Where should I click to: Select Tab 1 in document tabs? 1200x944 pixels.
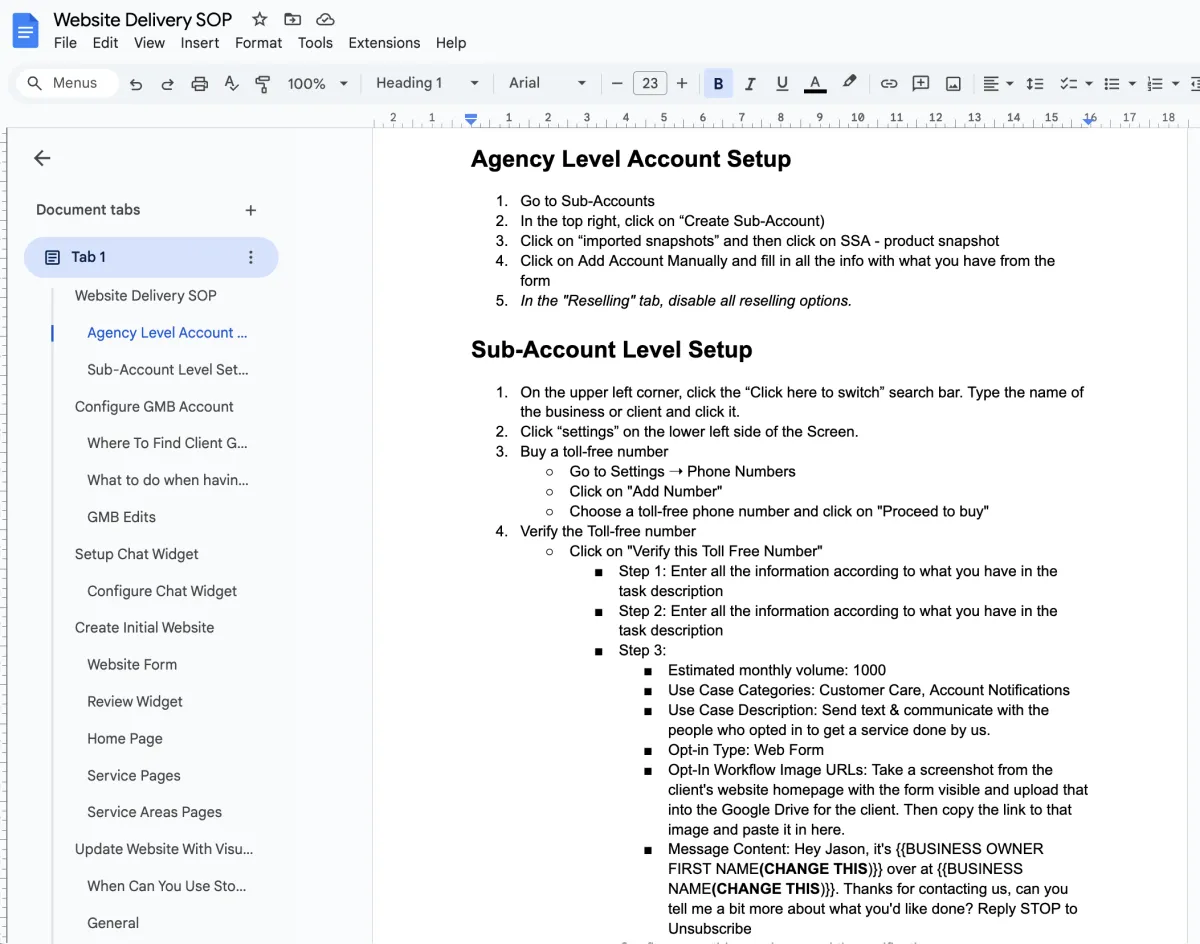coord(151,257)
